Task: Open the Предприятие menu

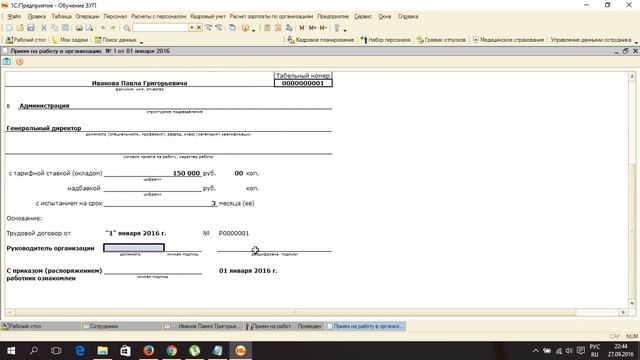Action: [333, 17]
